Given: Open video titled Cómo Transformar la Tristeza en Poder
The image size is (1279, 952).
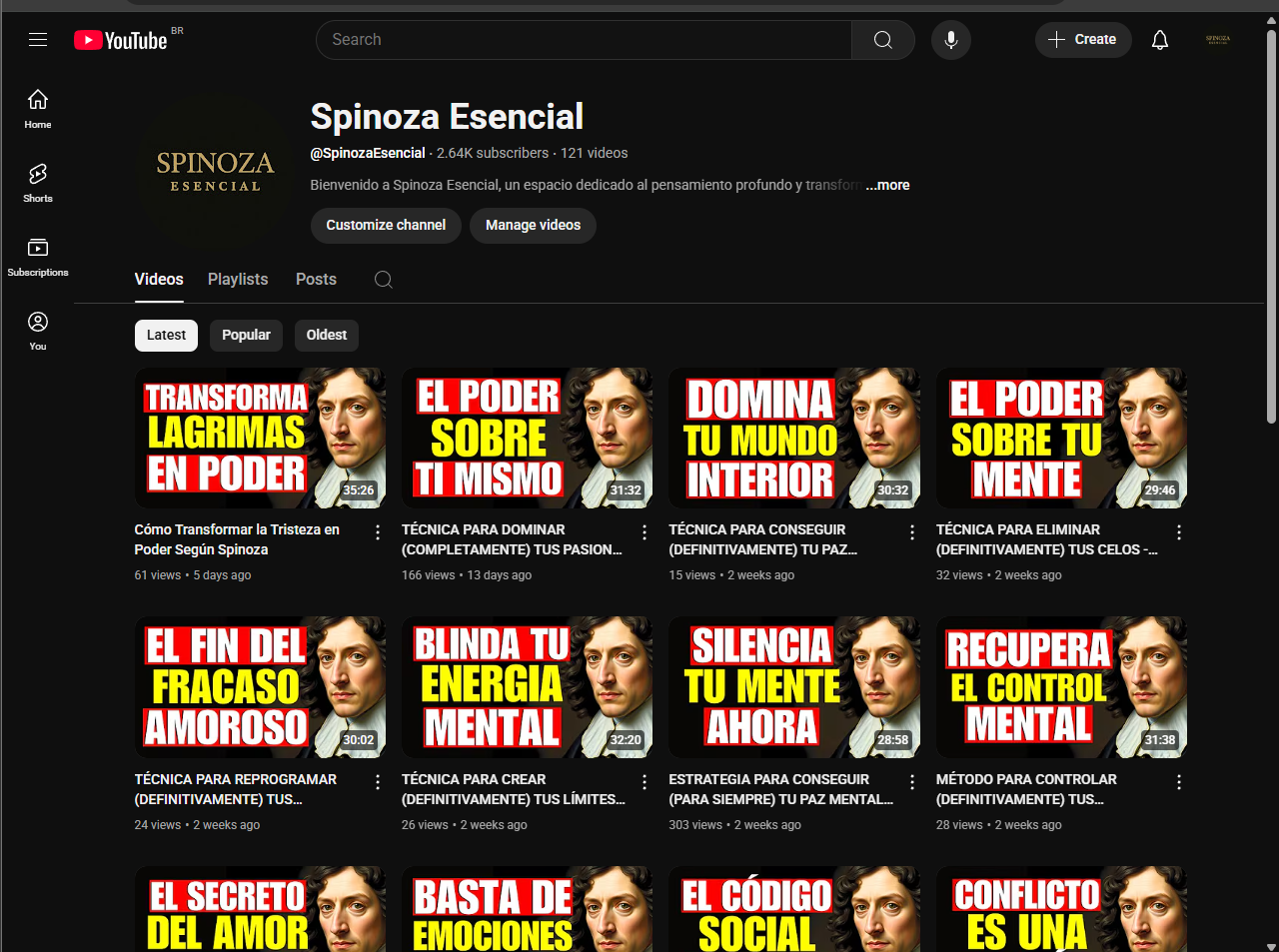Looking at the screenshot, I should (237, 539).
